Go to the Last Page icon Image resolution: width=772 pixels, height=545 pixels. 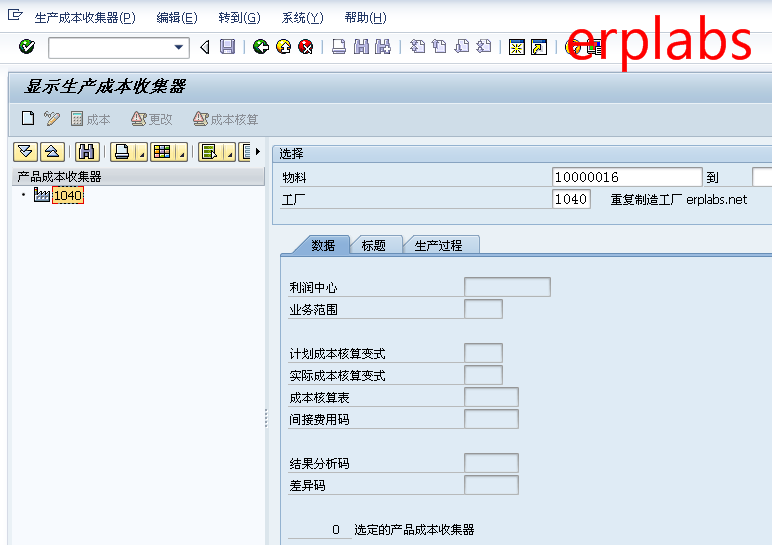point(484,47)
